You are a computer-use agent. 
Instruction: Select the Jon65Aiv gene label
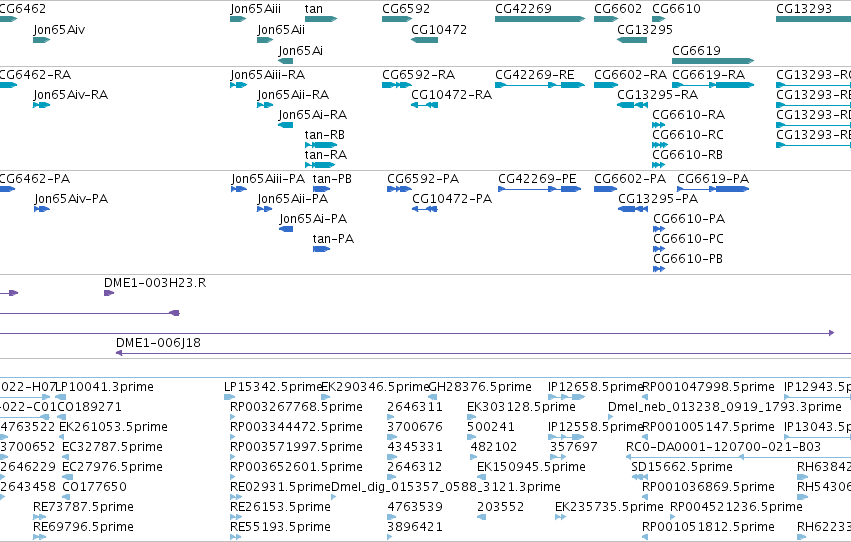(59, 29)
